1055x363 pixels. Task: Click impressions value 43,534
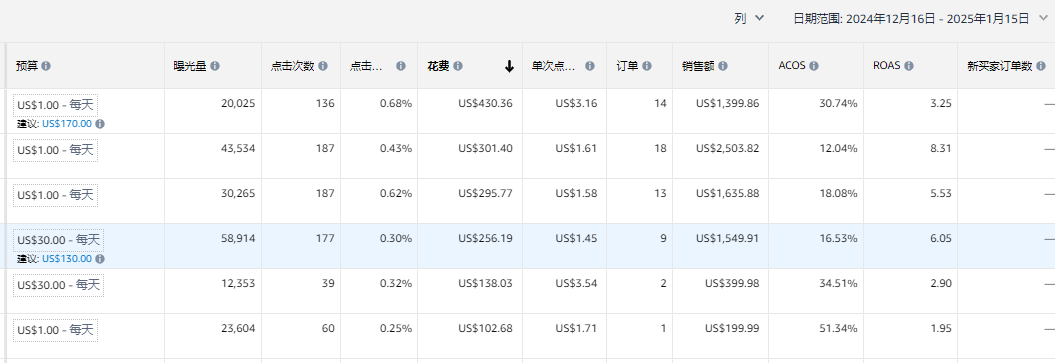[238, 149]
